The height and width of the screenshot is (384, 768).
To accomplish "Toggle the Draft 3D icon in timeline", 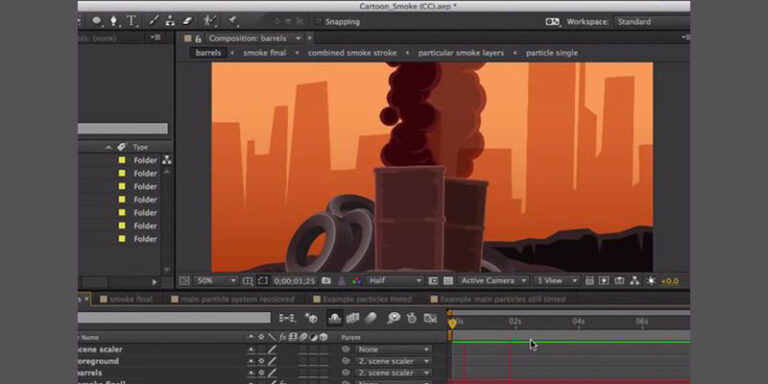I will [x=311, y=318].
